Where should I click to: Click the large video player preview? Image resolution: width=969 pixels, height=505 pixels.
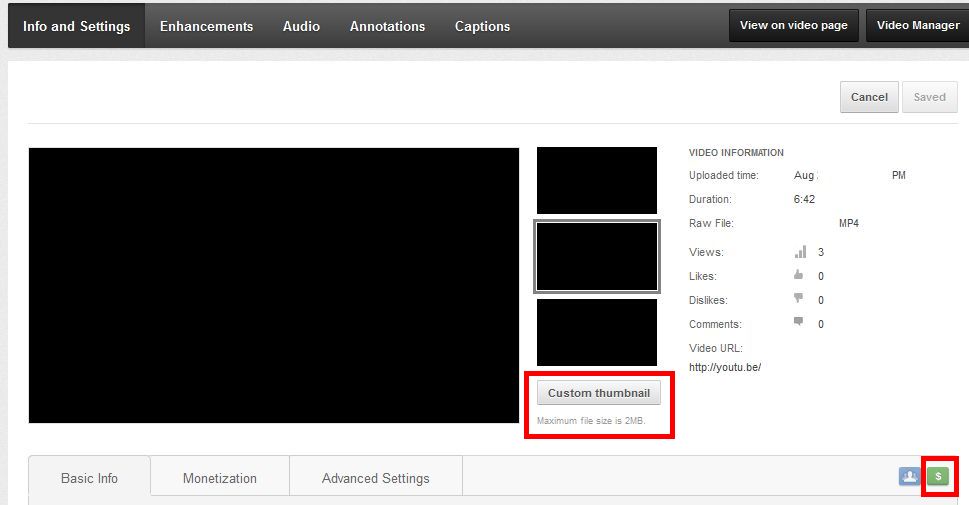click(x=274, y=286)
